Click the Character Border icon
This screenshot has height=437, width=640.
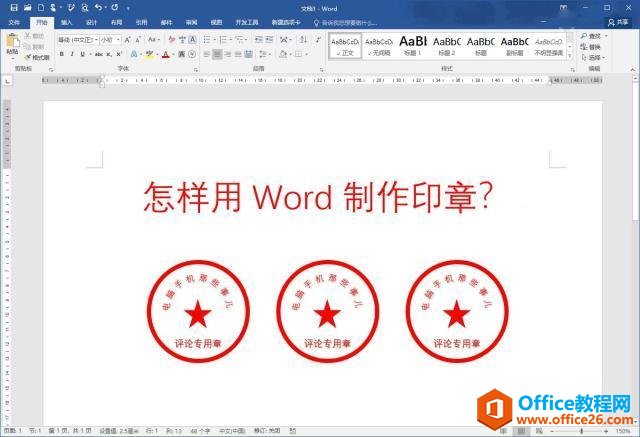point(192,40)
